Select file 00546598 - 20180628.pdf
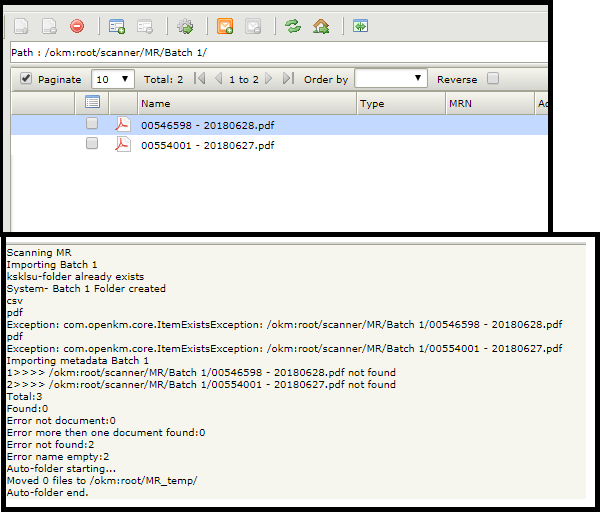The width and height of the screenshot is (612, 531). tap(207, 125)
